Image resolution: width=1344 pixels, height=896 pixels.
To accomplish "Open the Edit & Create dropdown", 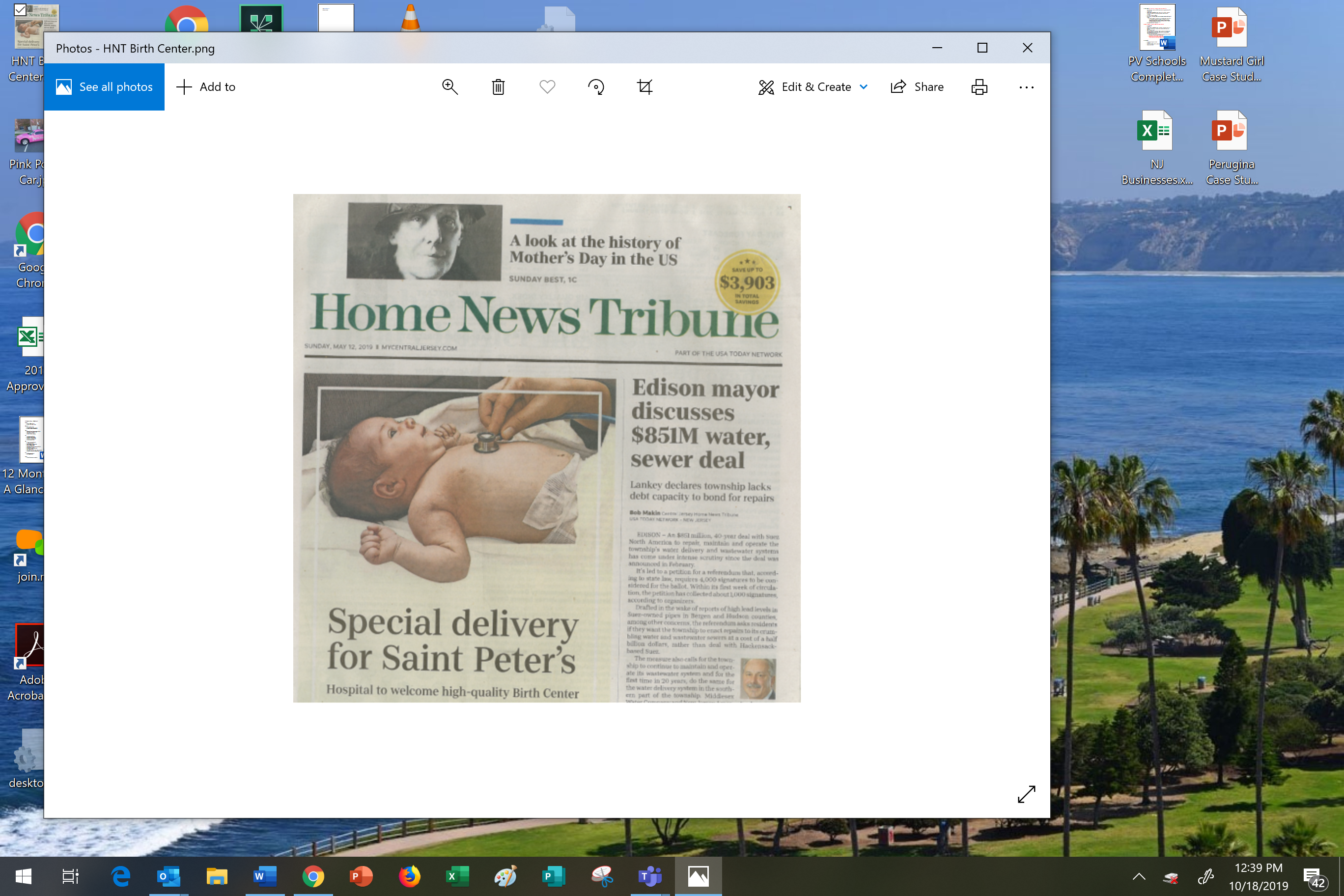I will point(812,87).
